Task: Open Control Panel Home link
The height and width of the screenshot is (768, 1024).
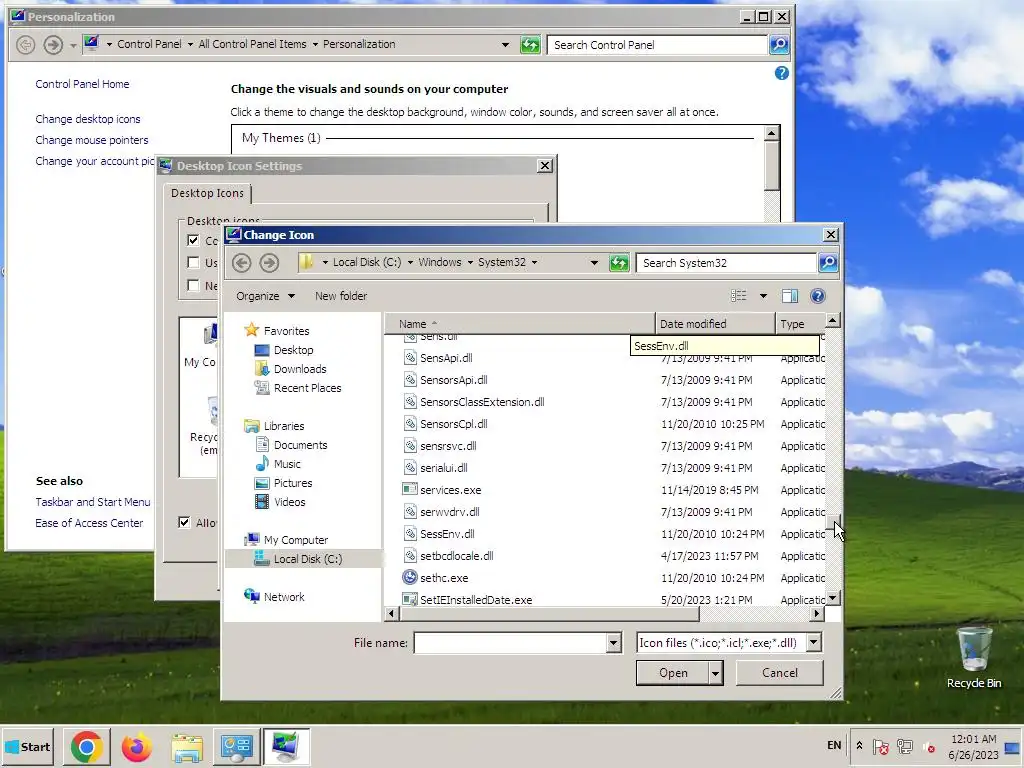Action: [82, 84]
